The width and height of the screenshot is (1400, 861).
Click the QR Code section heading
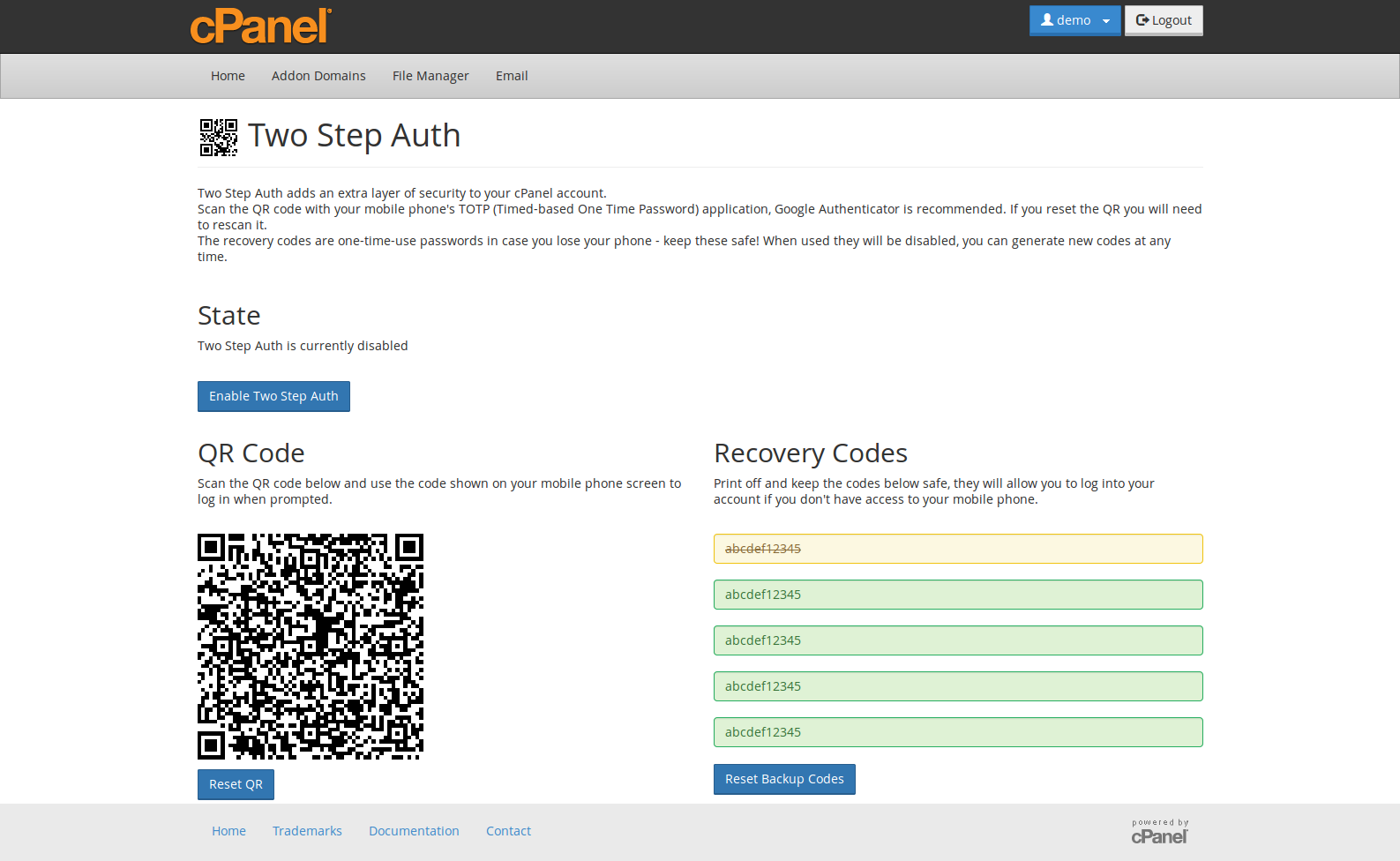point(251,453)
